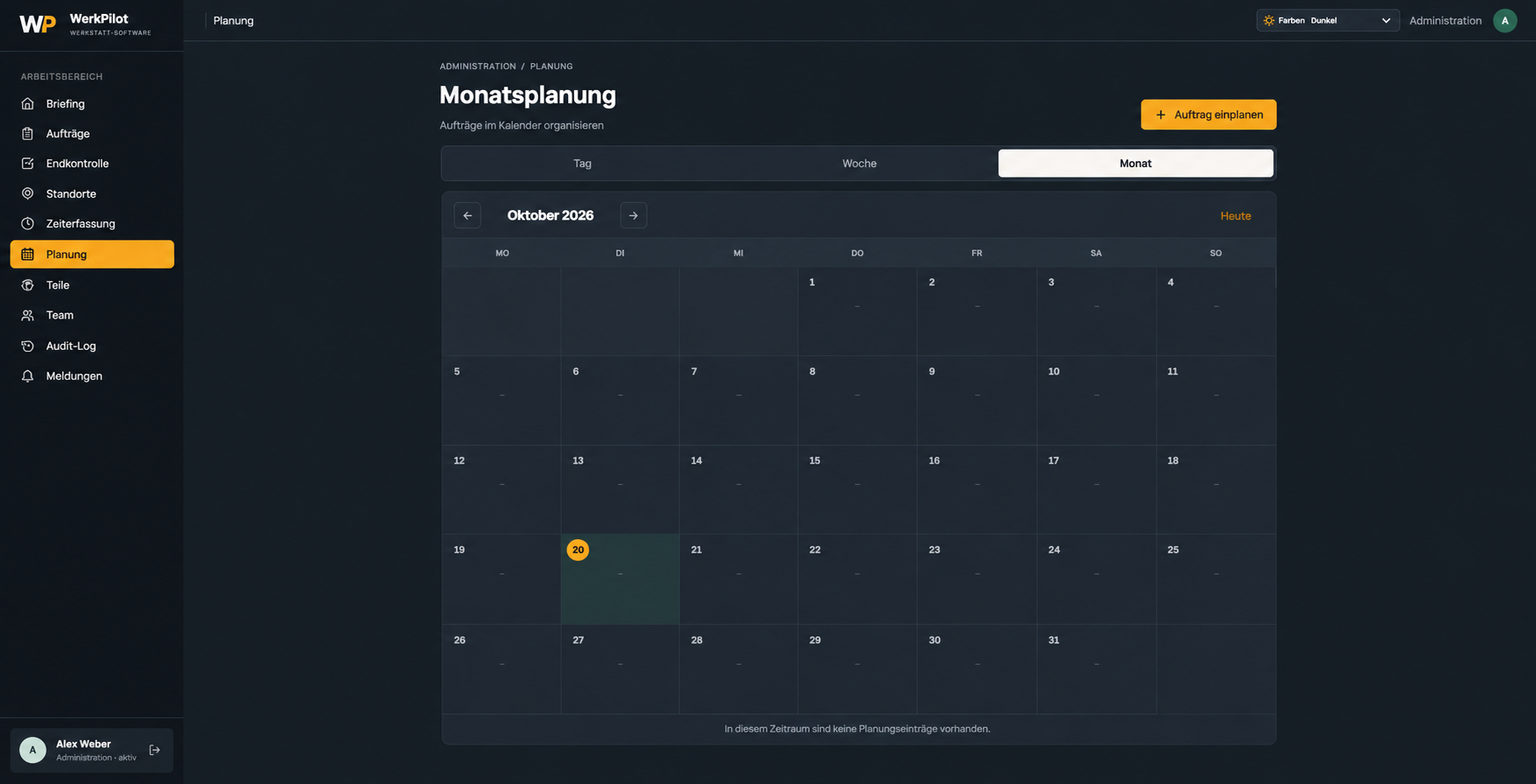This screenshot has height=784, width=1536.
Task: Click the Administration label in top bar
Action: point(1445,20)
